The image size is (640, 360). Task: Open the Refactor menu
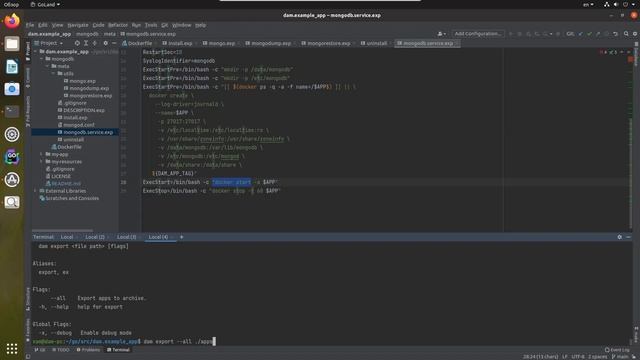point(118,25)
